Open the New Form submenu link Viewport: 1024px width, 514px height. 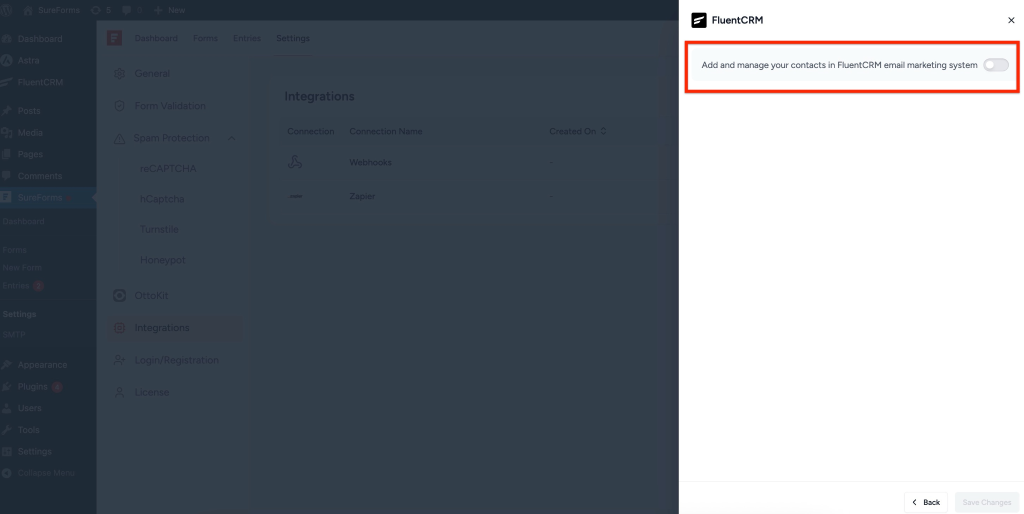(22, 268)
